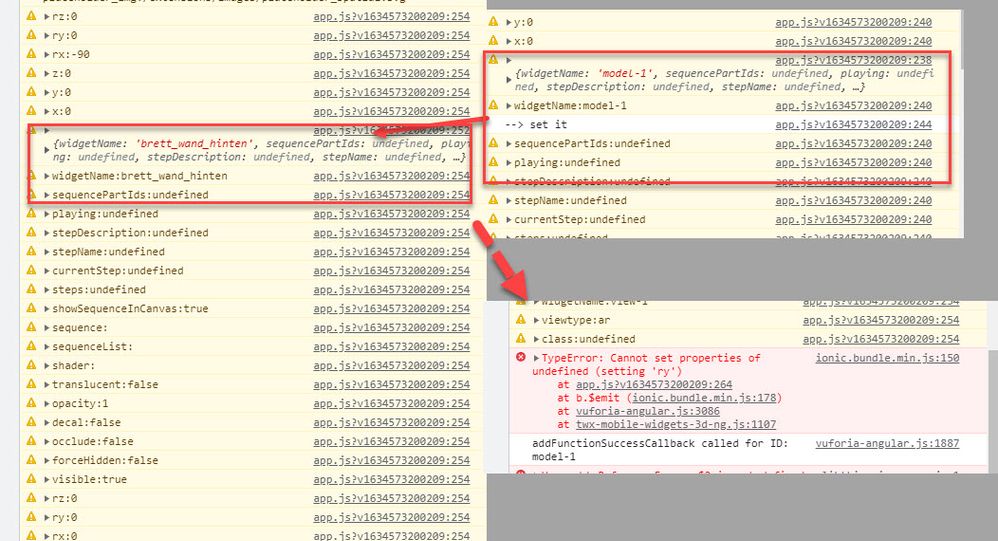Select the occlude:false log text
Screen dimensions: 998x541
tap(93, 441)
